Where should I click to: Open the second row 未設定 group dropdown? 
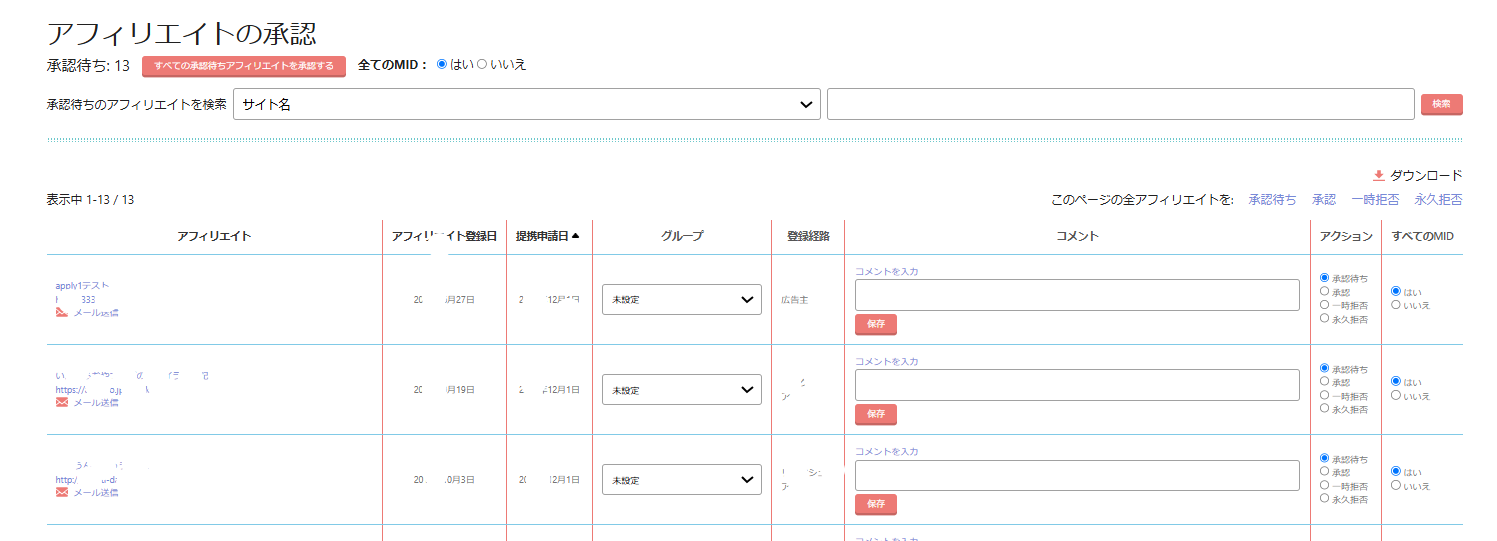[x=681, y=390]
